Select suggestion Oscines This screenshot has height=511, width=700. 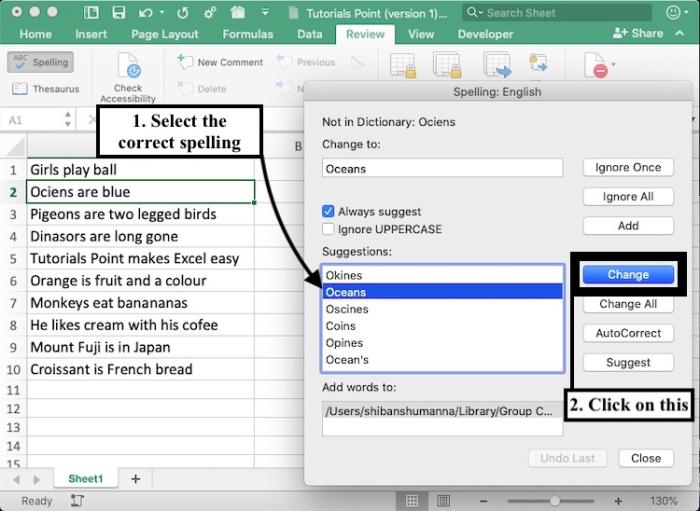(442, 309)
